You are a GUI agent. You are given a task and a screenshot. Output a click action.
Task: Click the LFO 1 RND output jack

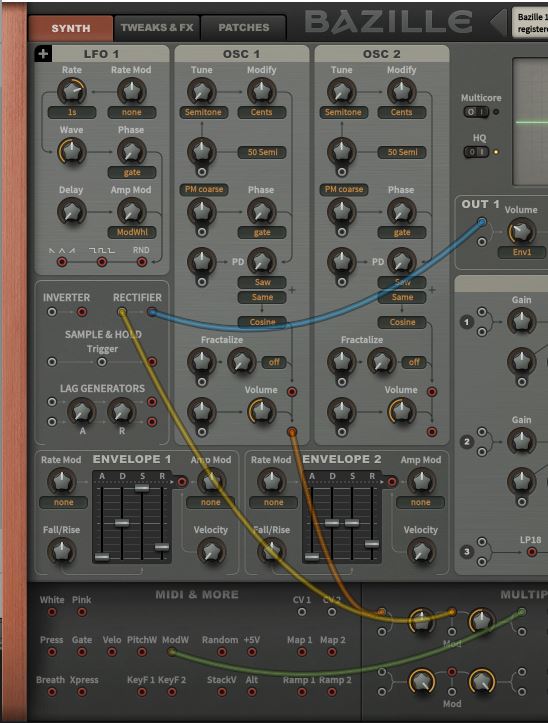[x=142, y=262]
